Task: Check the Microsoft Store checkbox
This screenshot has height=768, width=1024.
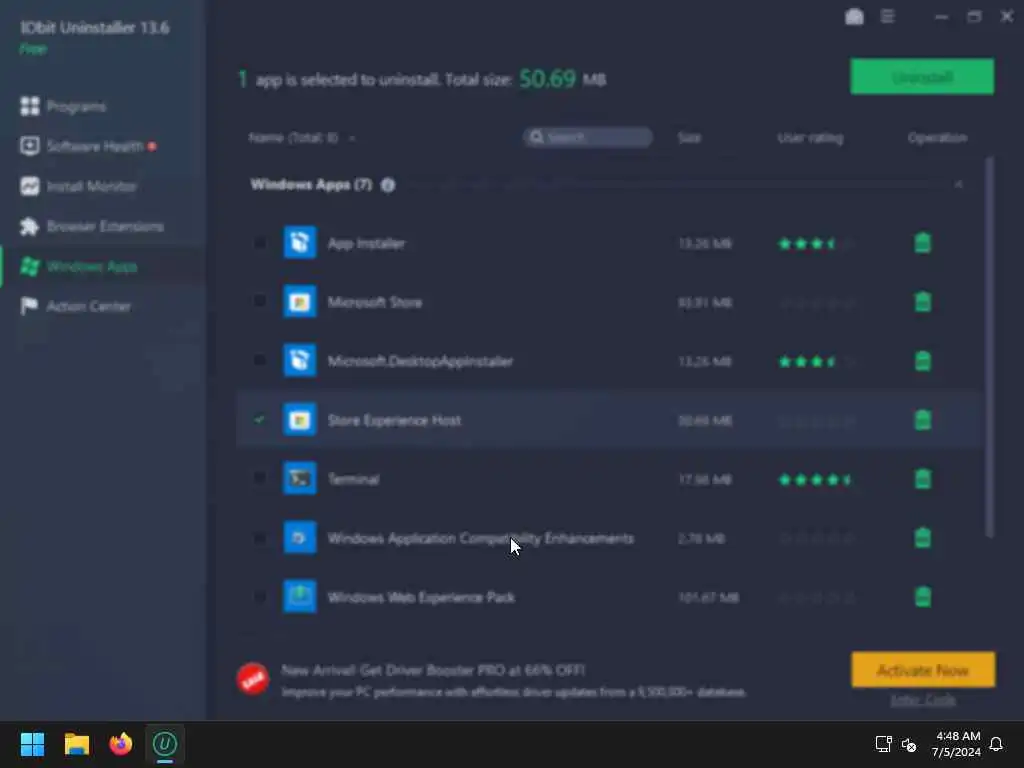Action: pyautogui.click(x=259, y=302)
